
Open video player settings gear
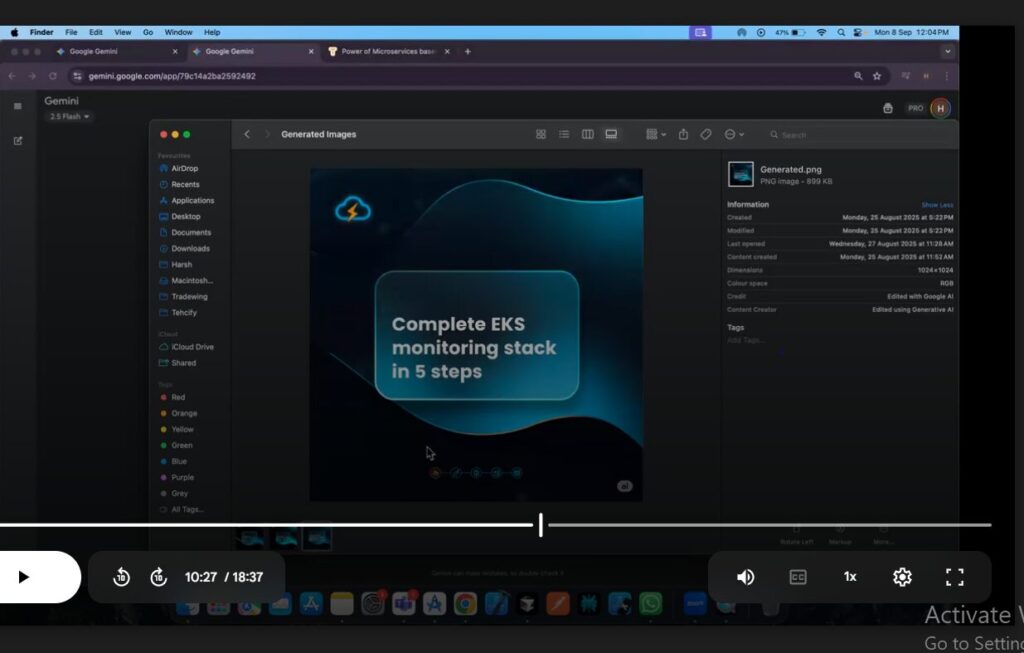point(902,577)
